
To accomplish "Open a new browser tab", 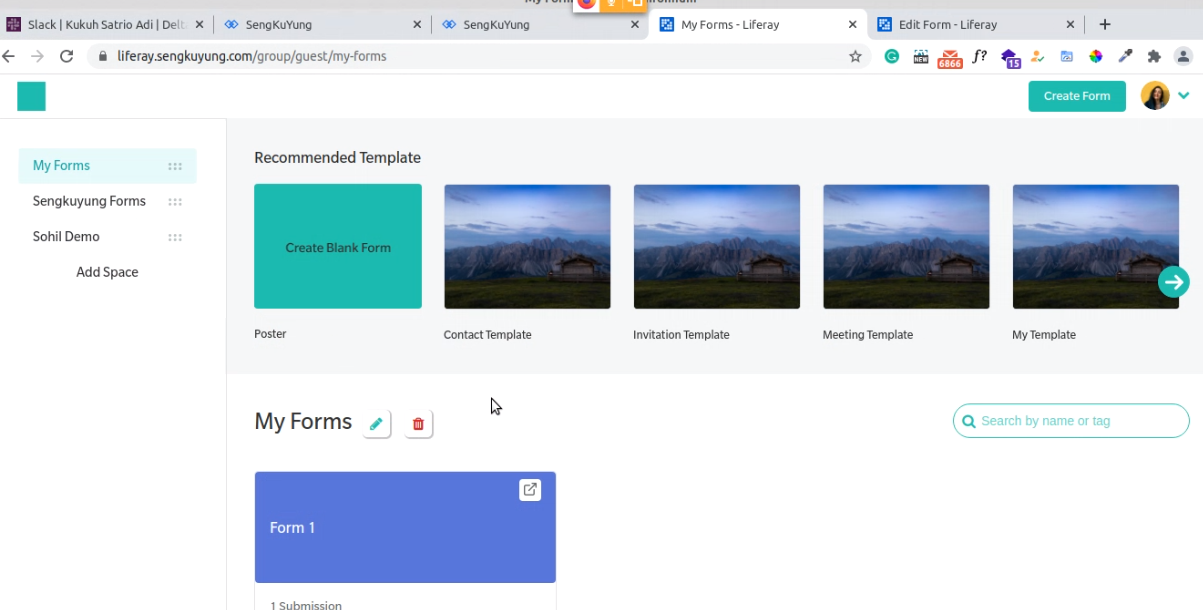I will (x=1105, y=24).
